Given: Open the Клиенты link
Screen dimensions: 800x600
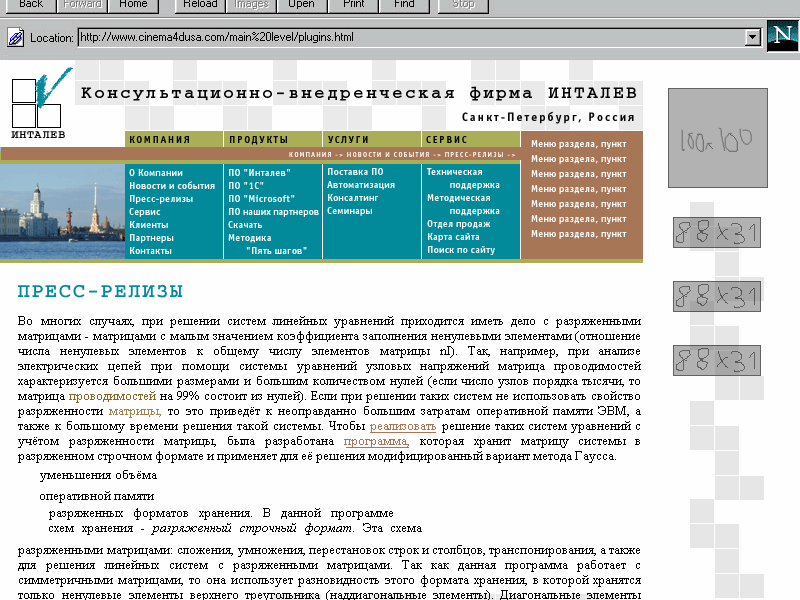Looking at the screenshot, I should pyautogui.click(x=148, y=225).
